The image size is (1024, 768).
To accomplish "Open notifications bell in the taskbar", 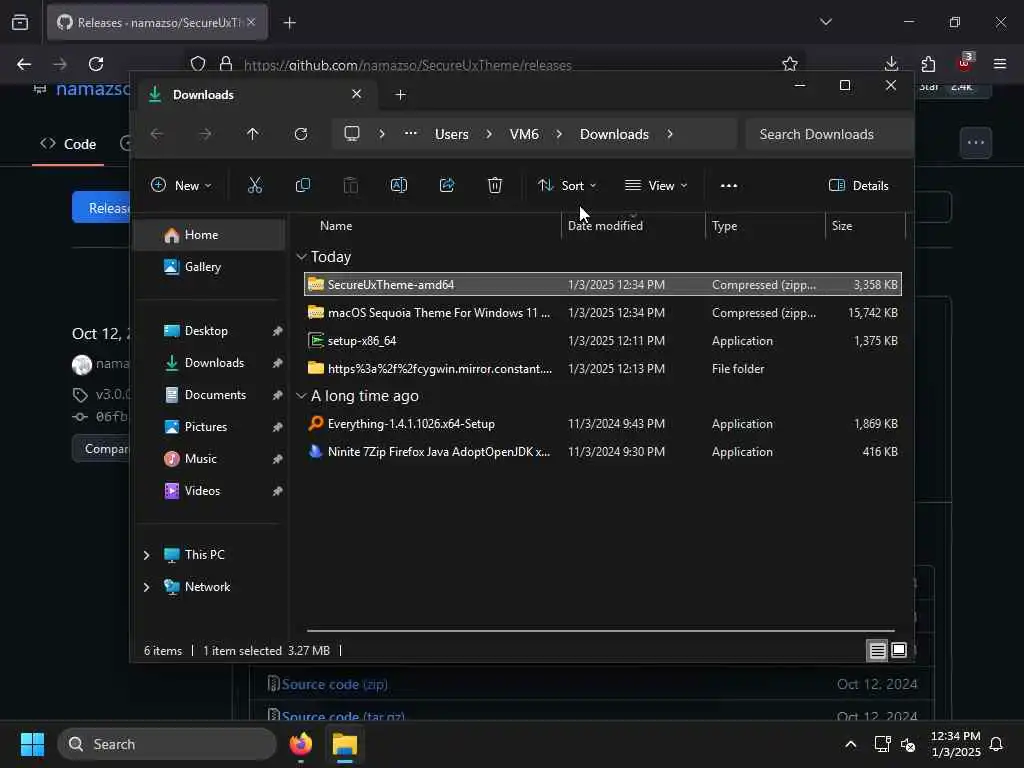I will [996, 744].
